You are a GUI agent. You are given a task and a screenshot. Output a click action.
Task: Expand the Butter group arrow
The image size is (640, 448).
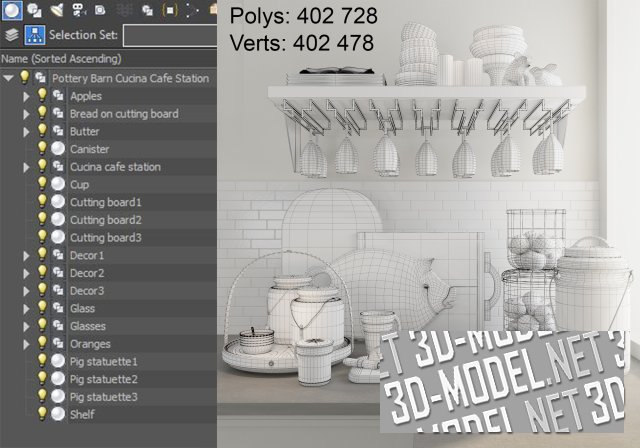(x=26, y=131)
